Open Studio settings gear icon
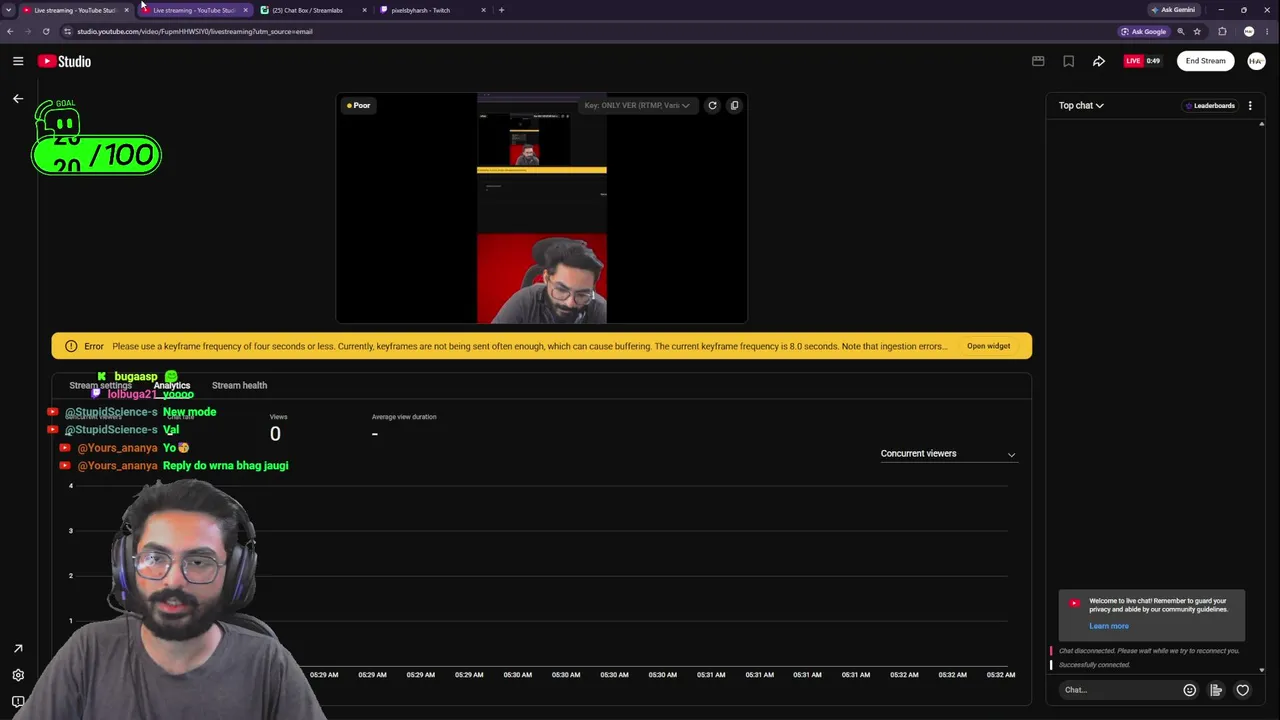 pyautogui.click(x=17, y=675)
